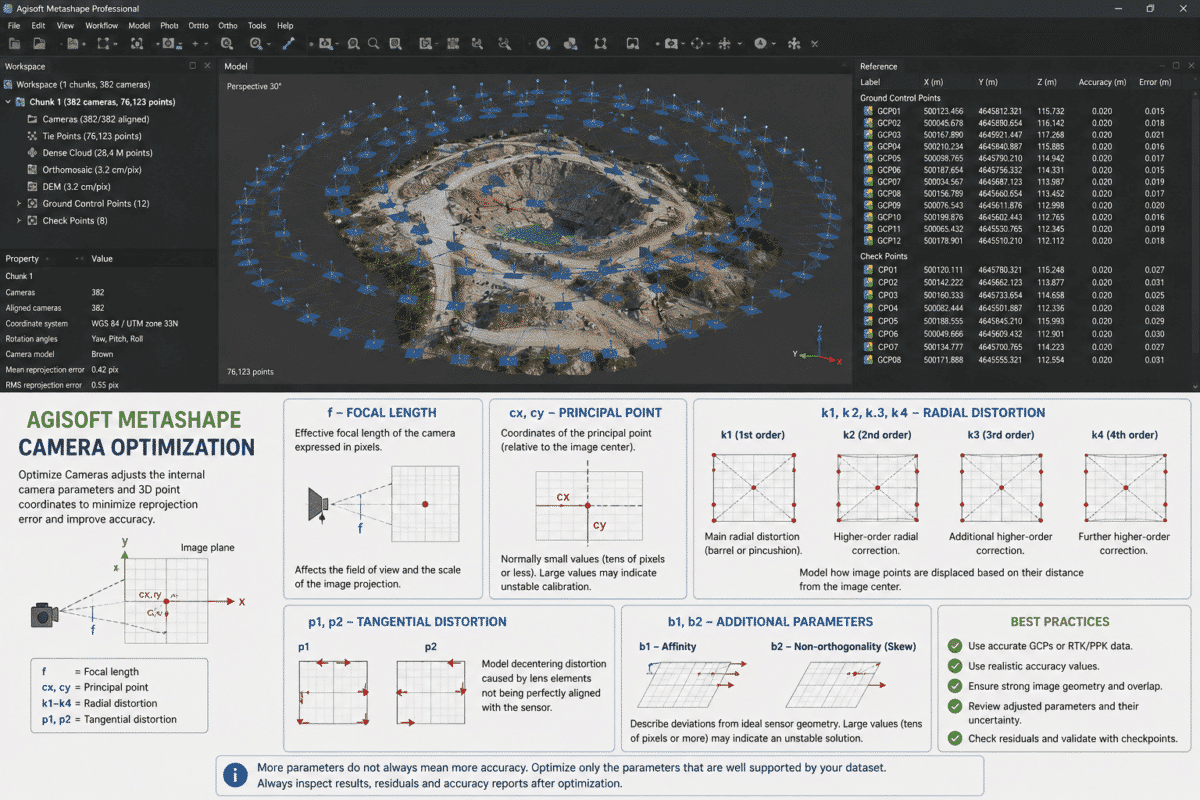This screenshot has height=800, width=1200.
Task: Click green check beside 'Use accurate GCPs'
Action: point(955,645)
